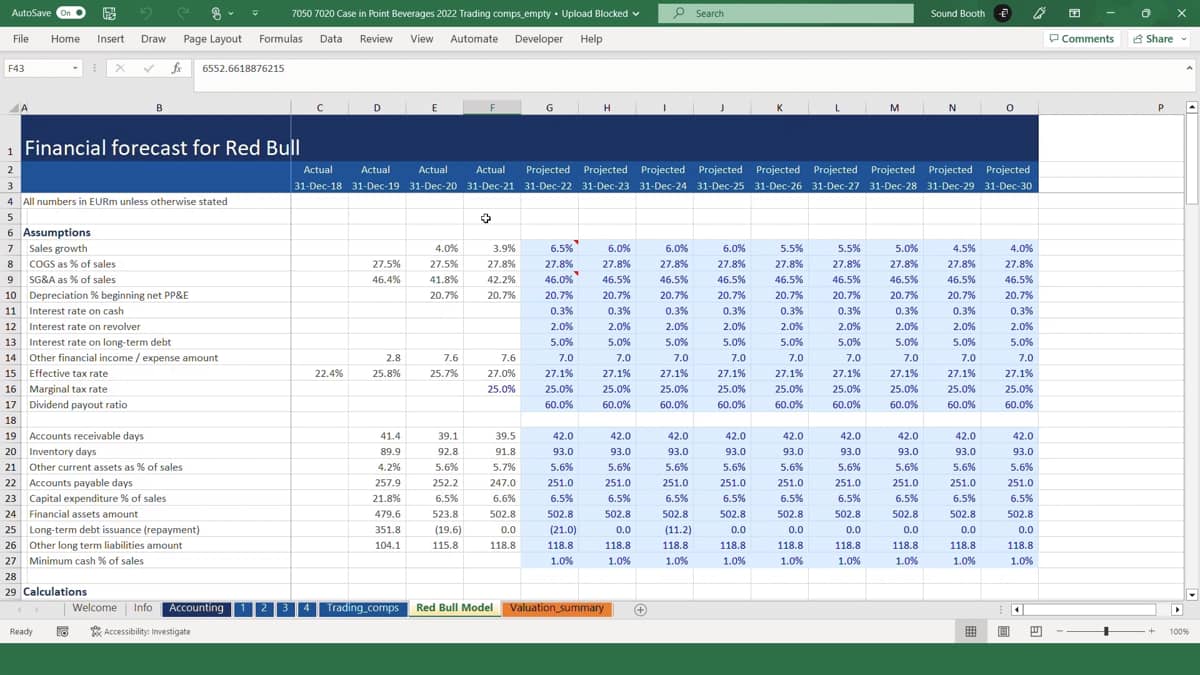Select row 7 header
The height and width of the screenshot is (675, 1200).
point(10,248)
